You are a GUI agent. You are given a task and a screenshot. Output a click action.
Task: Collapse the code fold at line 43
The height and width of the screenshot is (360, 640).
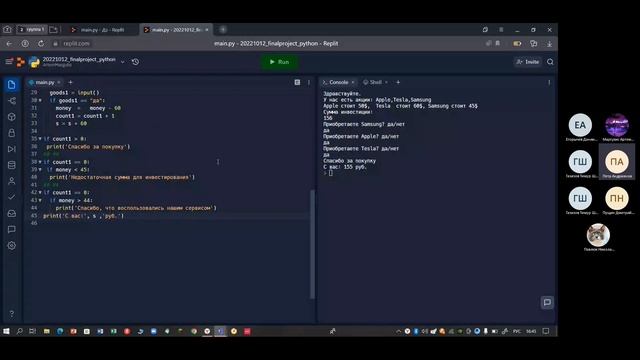pos(40,200)
